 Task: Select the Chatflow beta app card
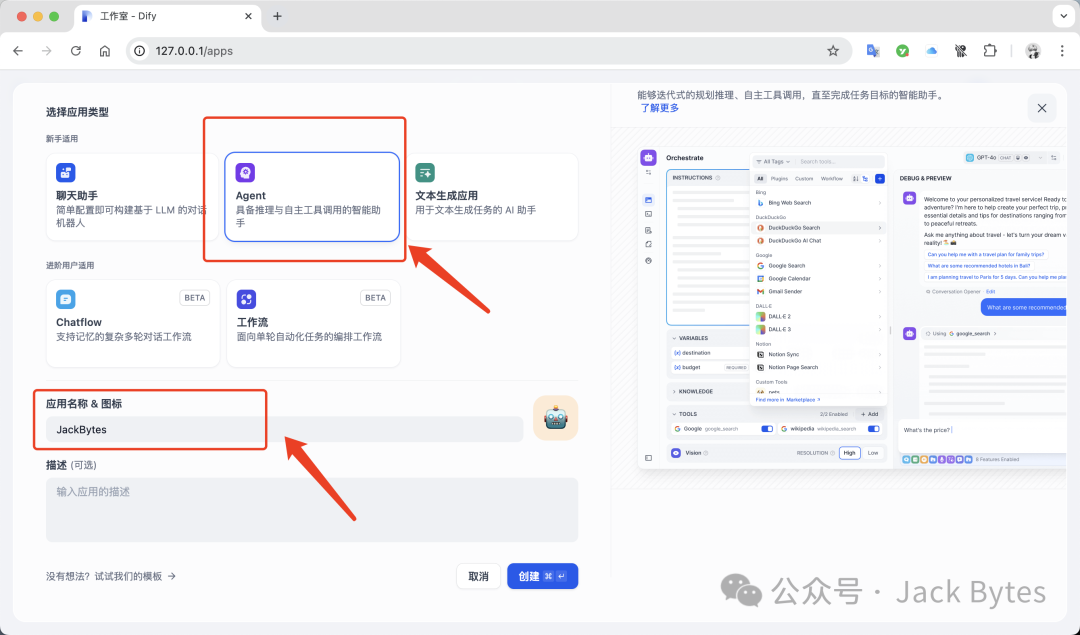(132, 323)
